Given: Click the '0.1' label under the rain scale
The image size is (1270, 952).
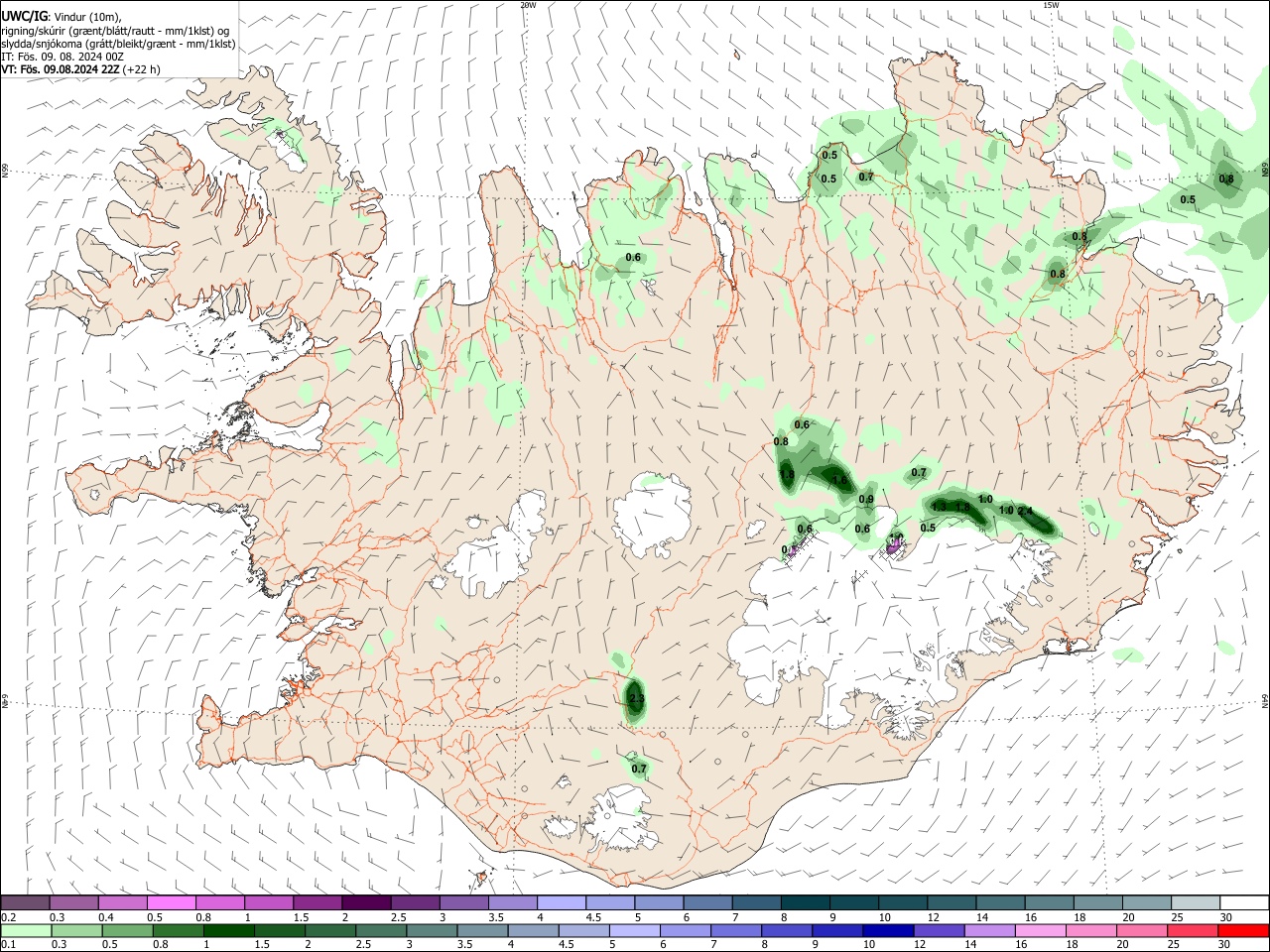Looking at the screenshot, I should pos(9,945).
